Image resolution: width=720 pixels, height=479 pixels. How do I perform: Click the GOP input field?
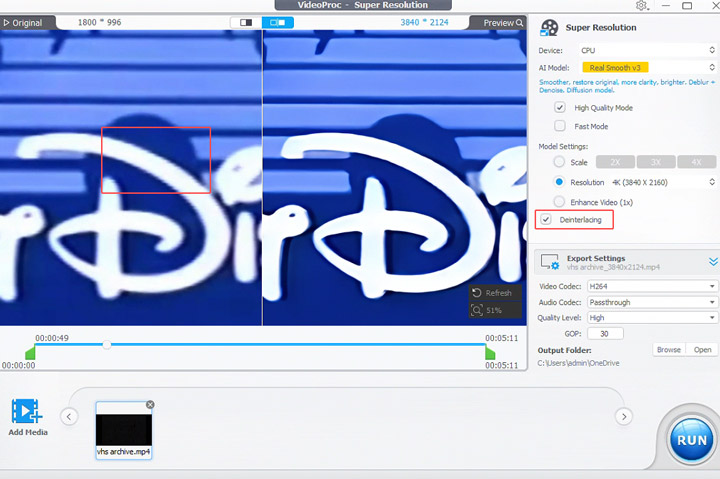[605, 334]
